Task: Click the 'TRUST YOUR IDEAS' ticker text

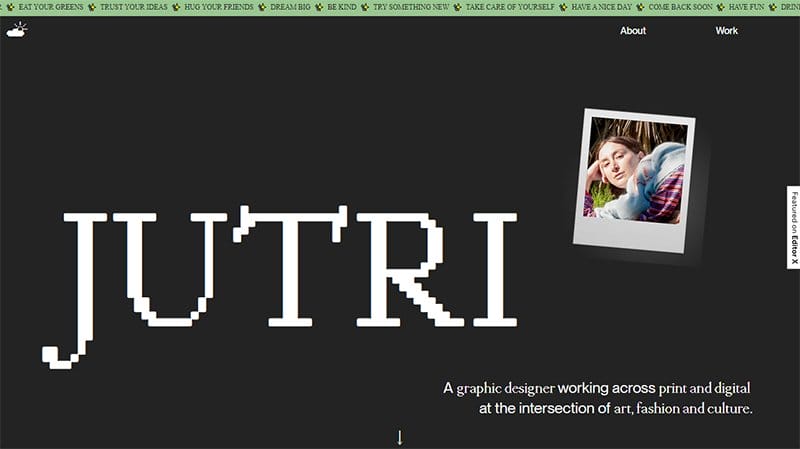Action: pyautogui.click(x=133, y=7)
